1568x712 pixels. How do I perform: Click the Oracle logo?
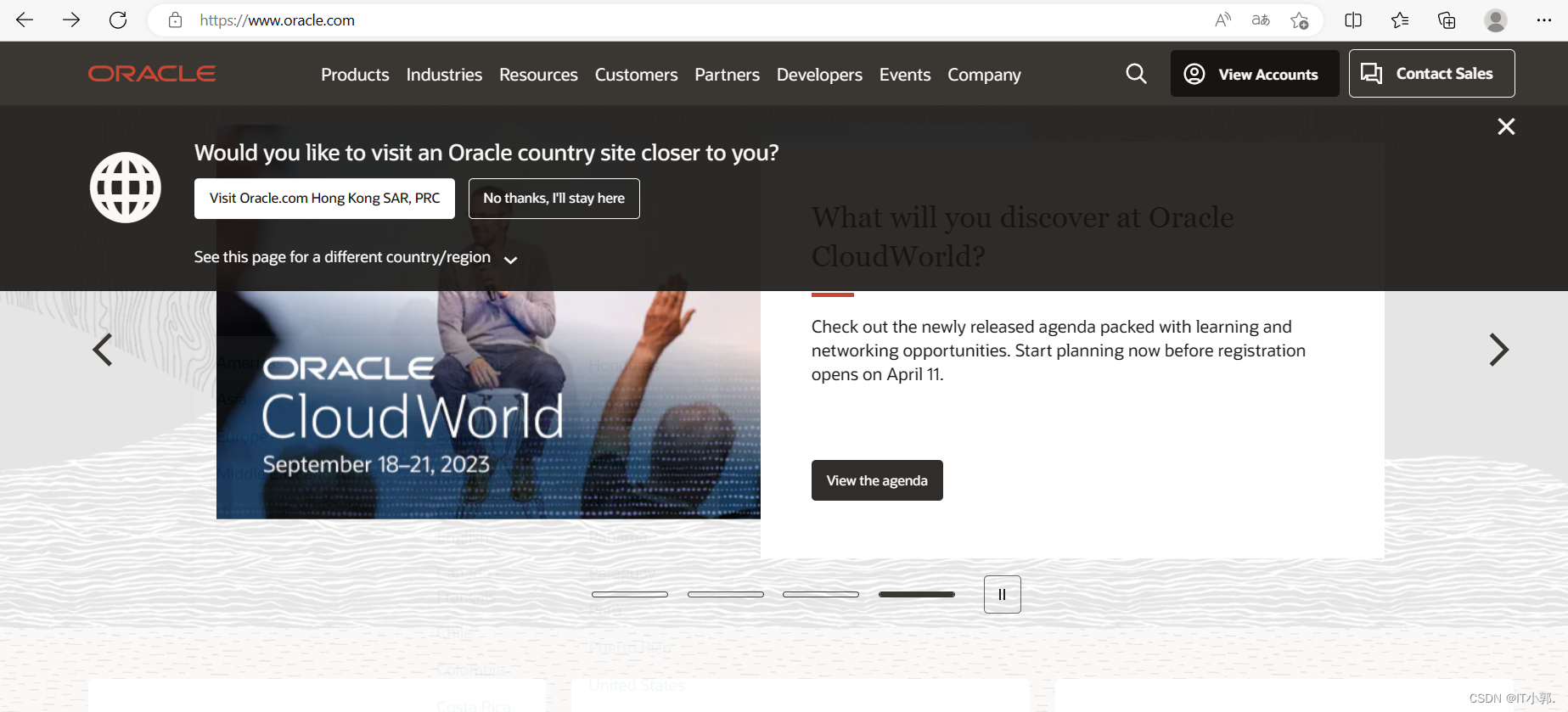152,74
